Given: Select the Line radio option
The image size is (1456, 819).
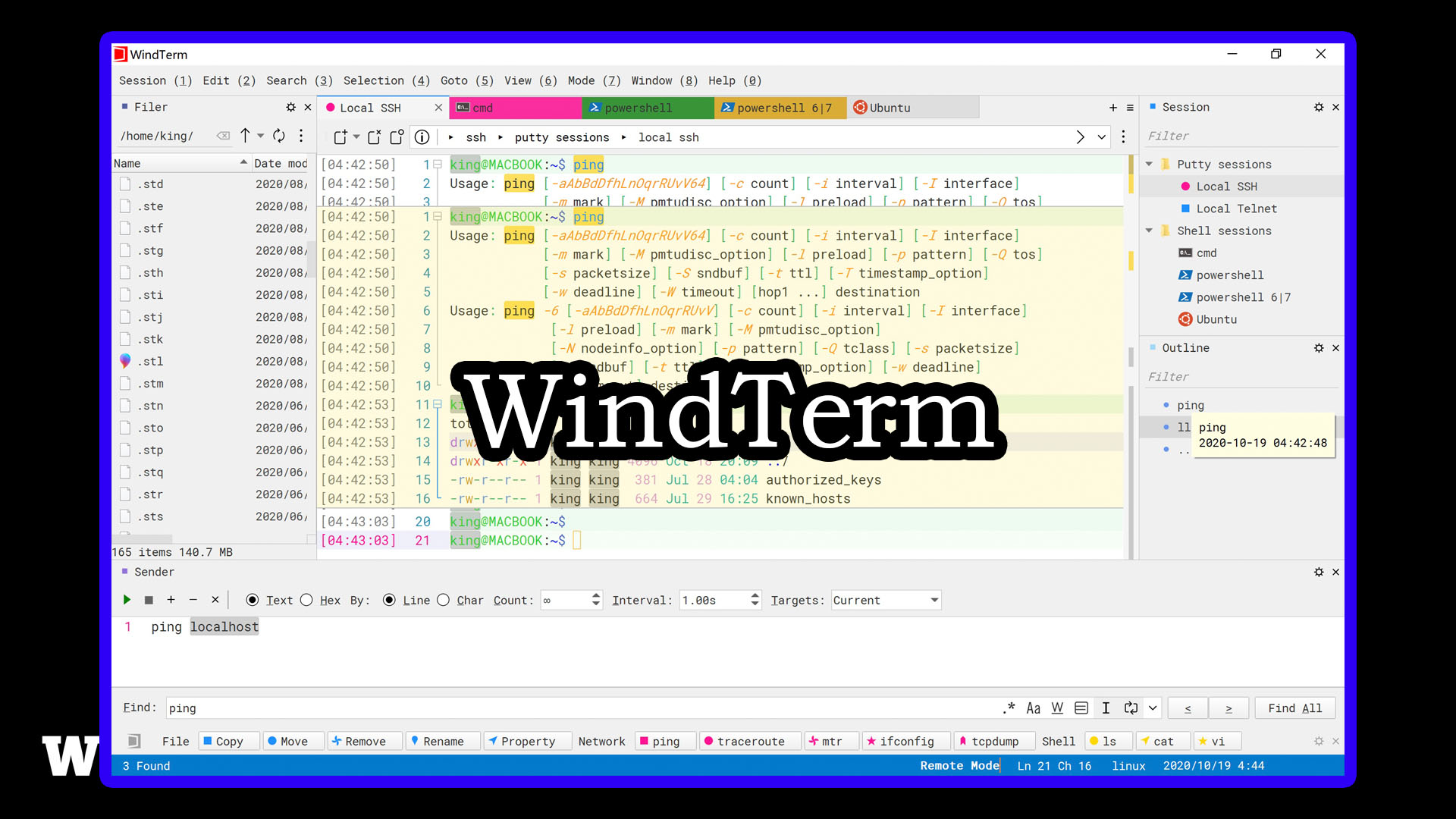Looking at the screenshot, I should coord(389,600).
